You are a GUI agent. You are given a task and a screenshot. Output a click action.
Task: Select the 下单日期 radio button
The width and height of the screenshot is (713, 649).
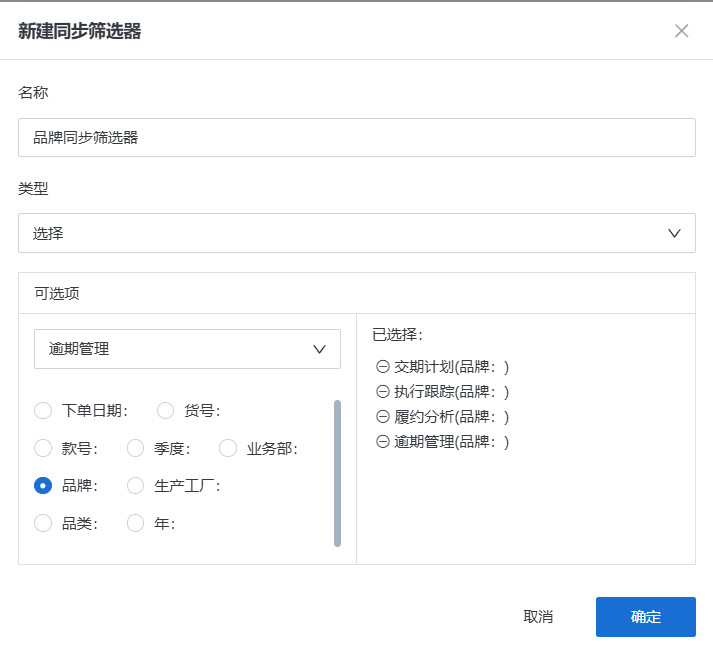(43, 410)
